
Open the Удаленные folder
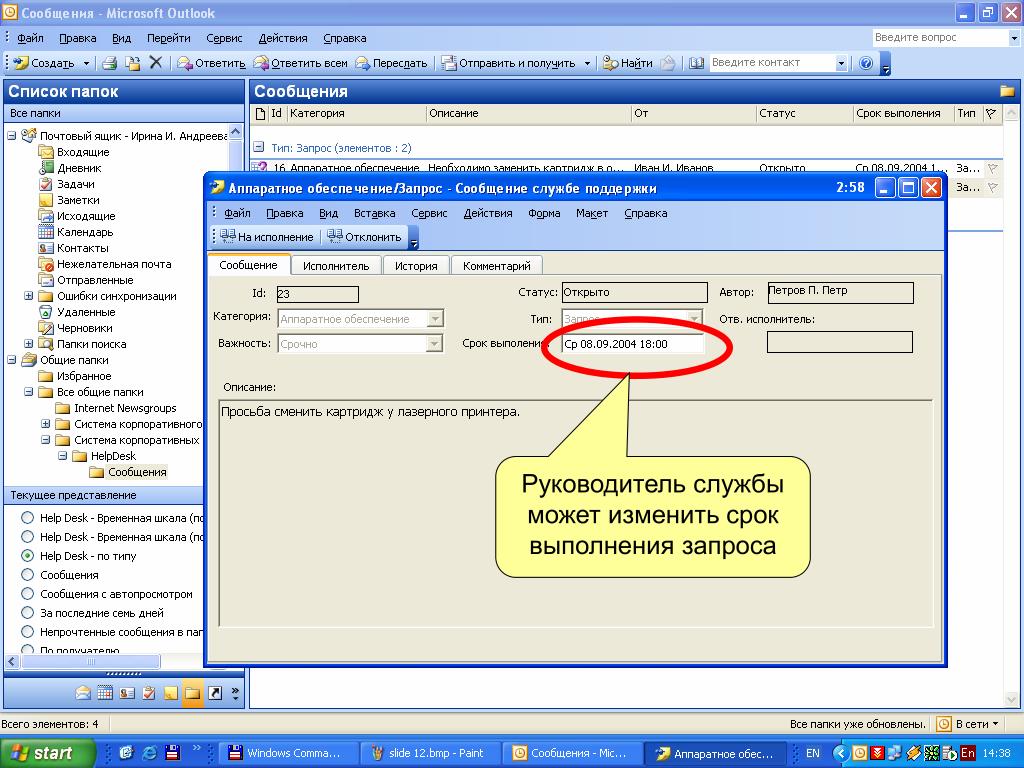[86, 312]
